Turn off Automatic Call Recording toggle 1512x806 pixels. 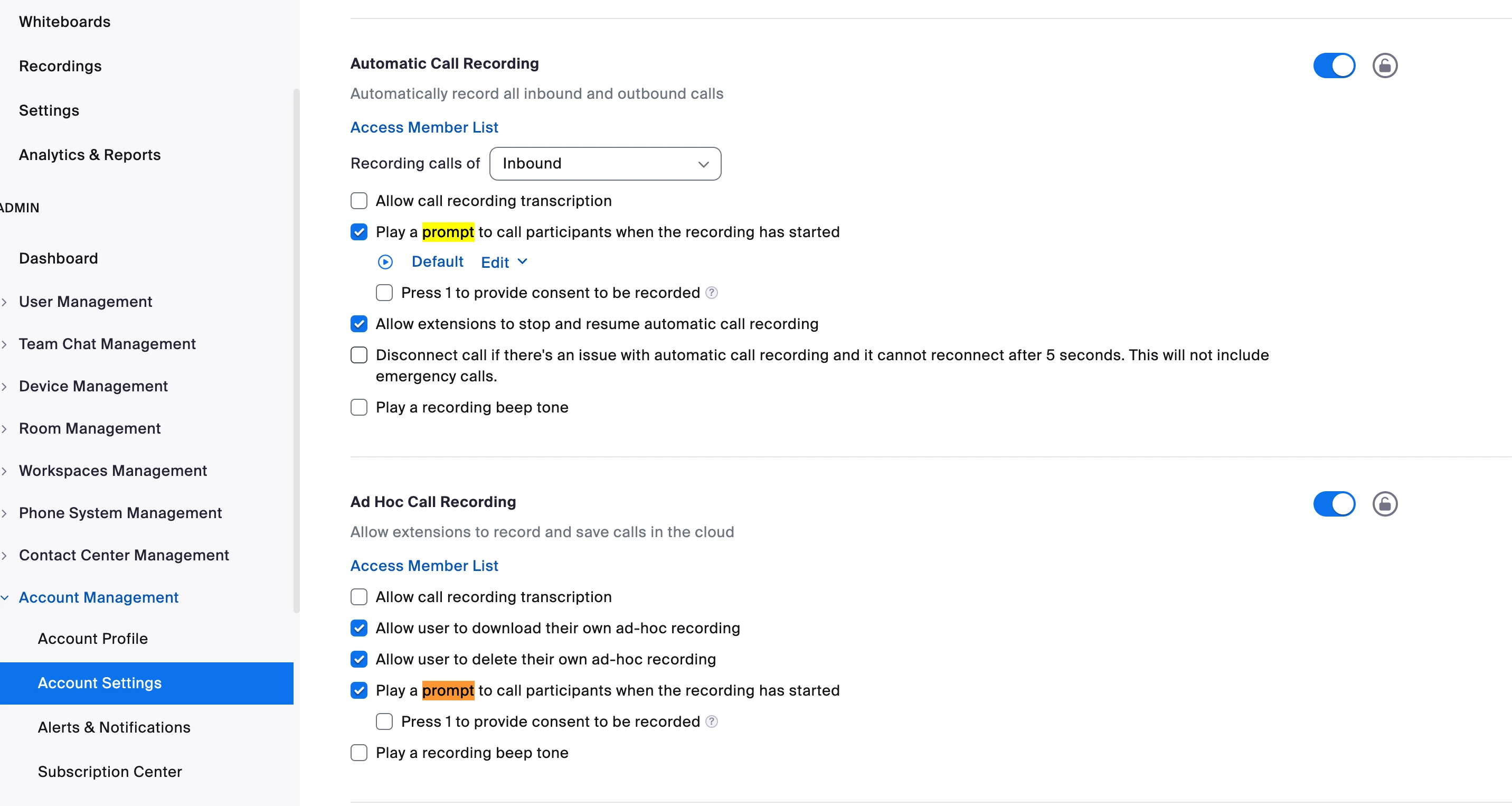tap(1334, 65)
